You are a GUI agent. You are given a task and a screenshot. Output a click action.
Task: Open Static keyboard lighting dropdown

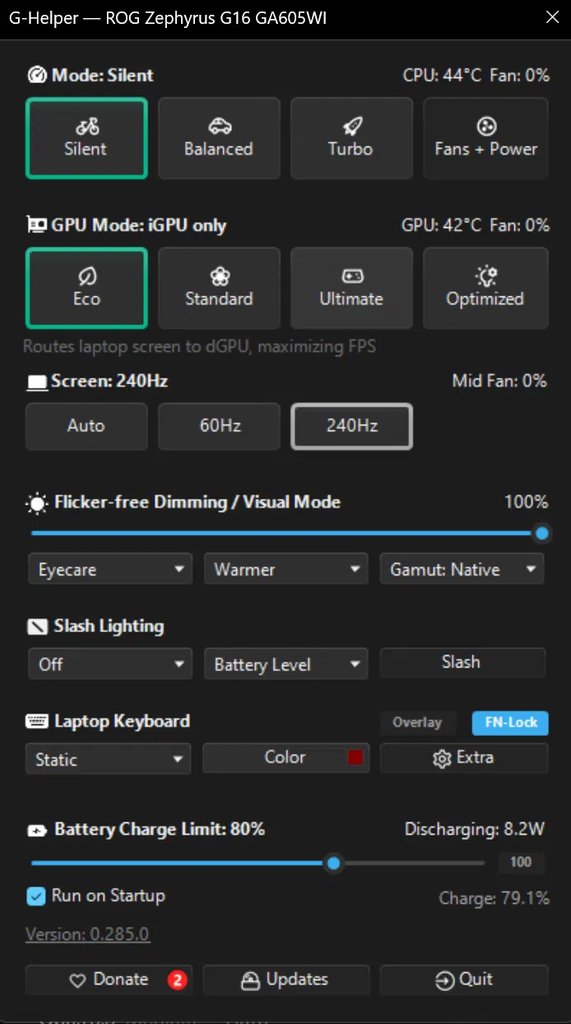click(108, 759)
